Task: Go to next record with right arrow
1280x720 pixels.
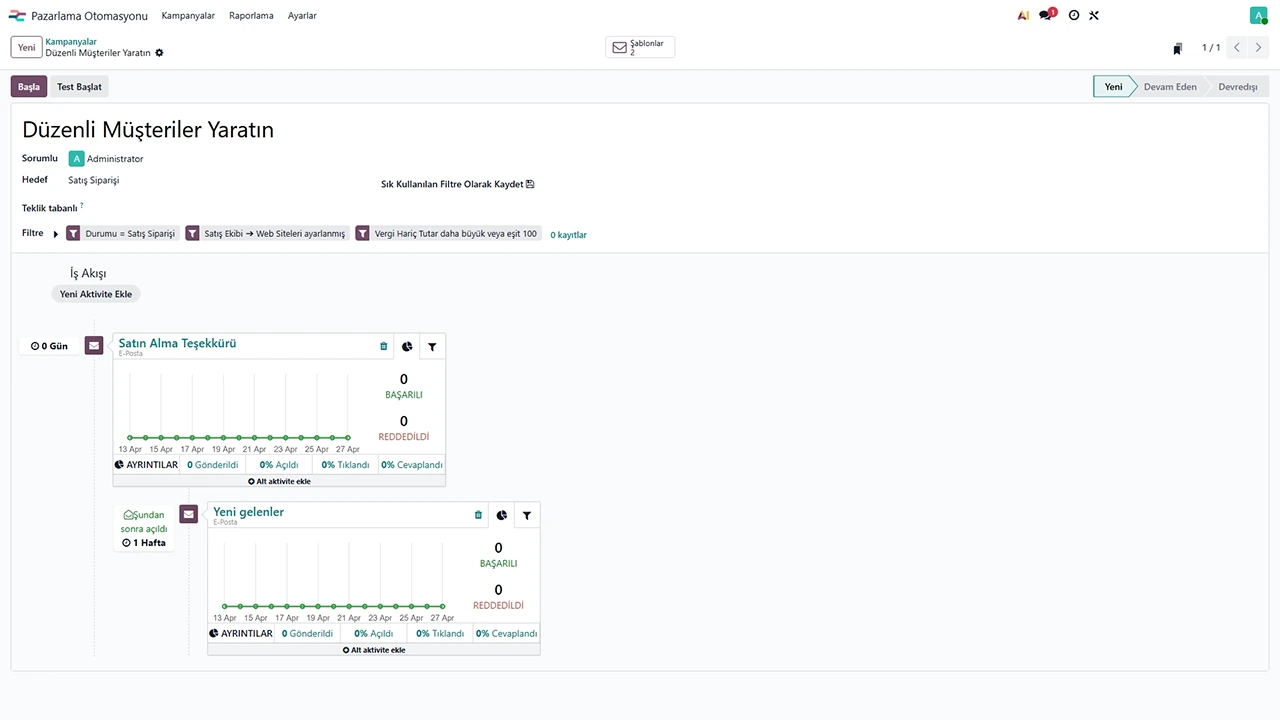Action: [x=1258, y=48]
